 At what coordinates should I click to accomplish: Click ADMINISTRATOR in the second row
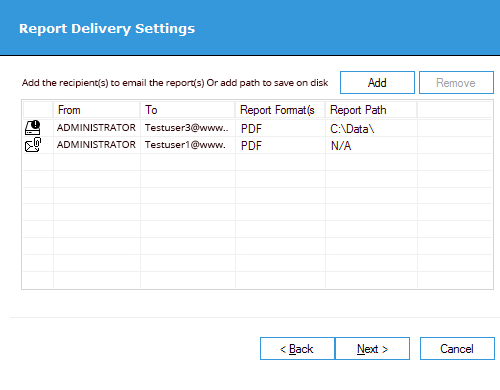click(x=96, y=145)
